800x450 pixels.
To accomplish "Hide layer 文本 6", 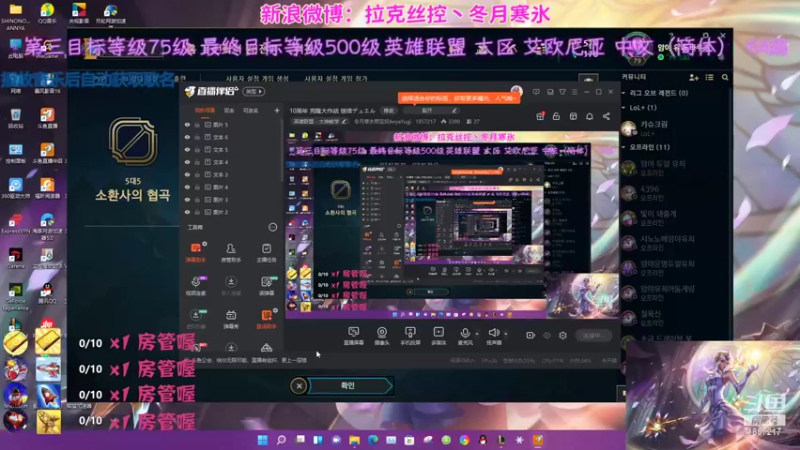I will point(187,137).
